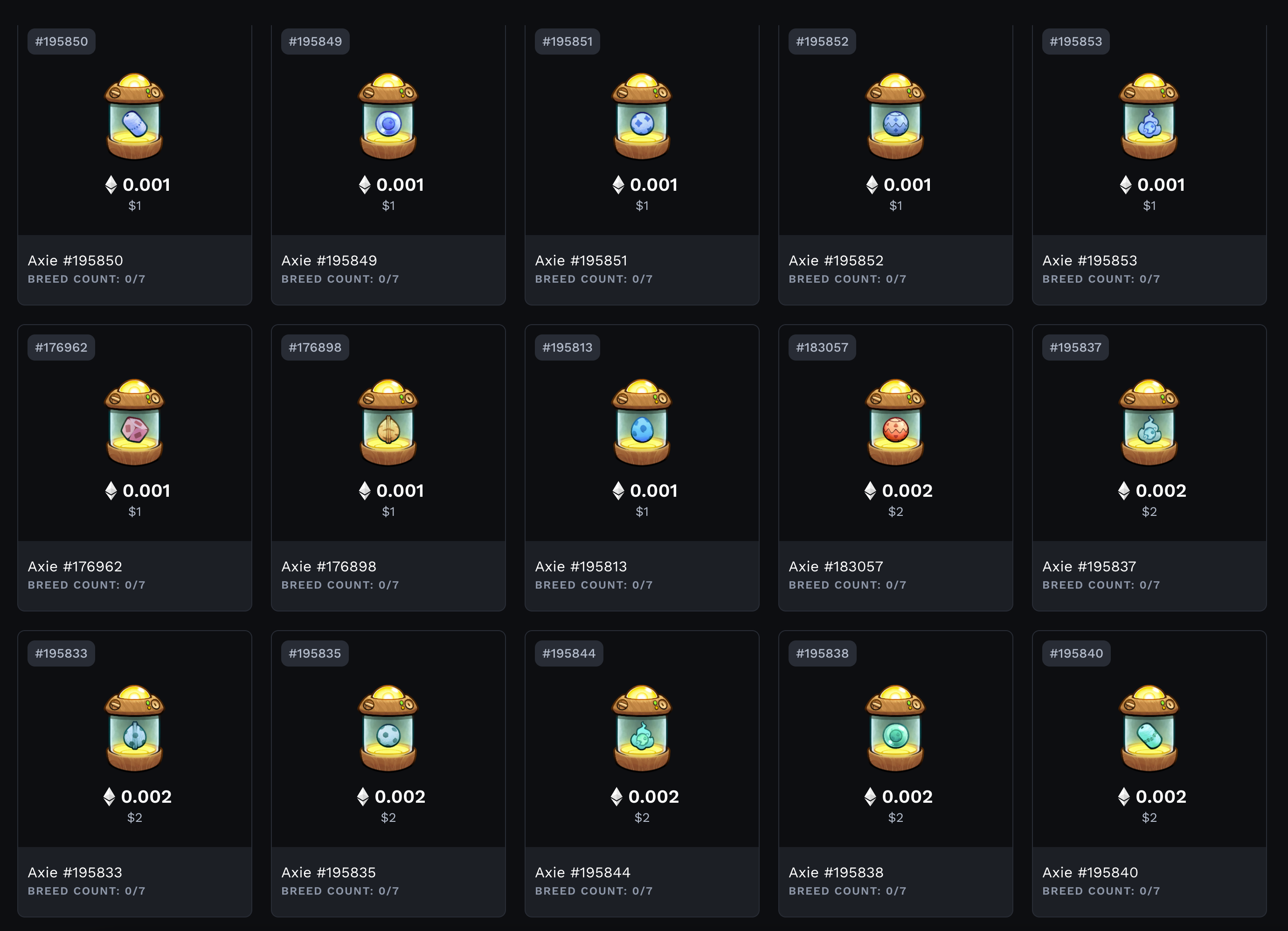Click the 0.002 price of Axie #195844
Screen dimensions: 1288x931
(653, 796)
